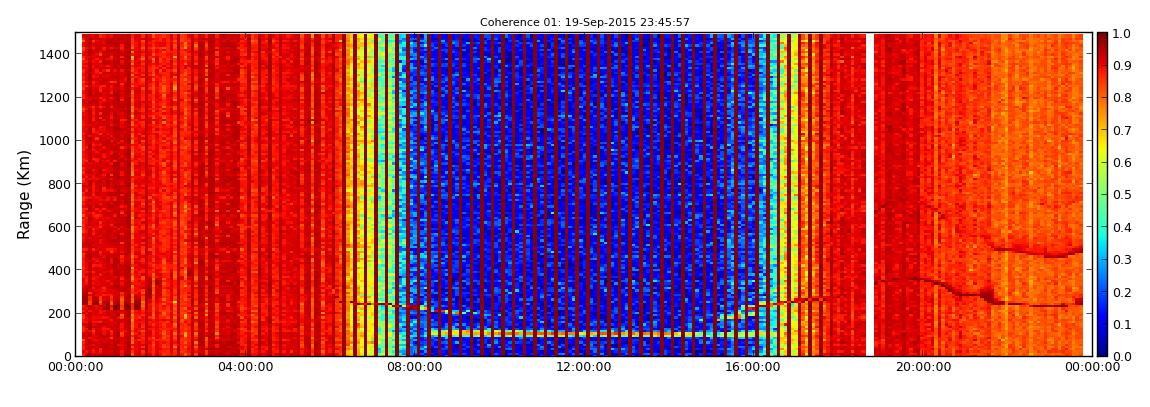This screenshot has height=407, width=1150.
Task: Click the 1200 range tick label
Action: pos(56,98)
